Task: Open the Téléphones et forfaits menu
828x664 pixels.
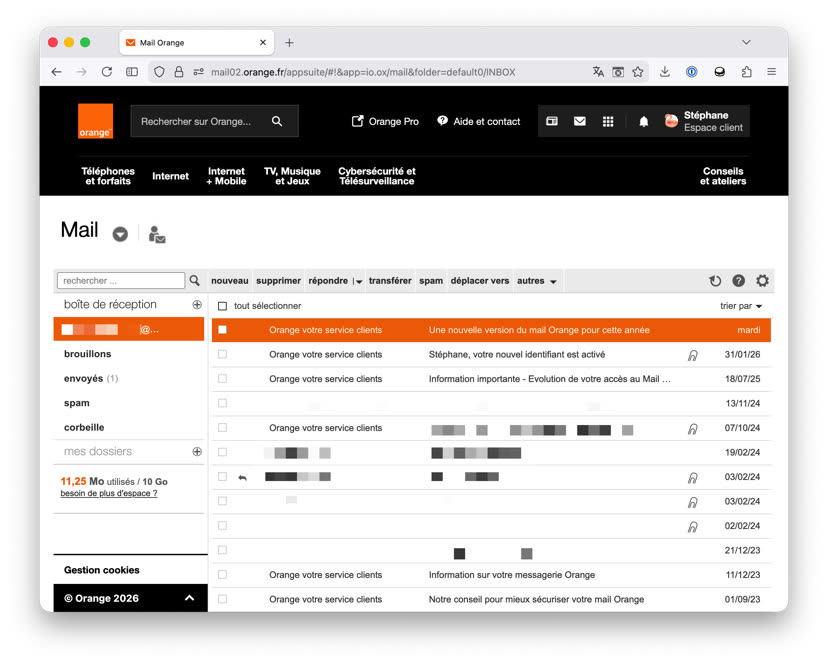Action: pos(108,176)
